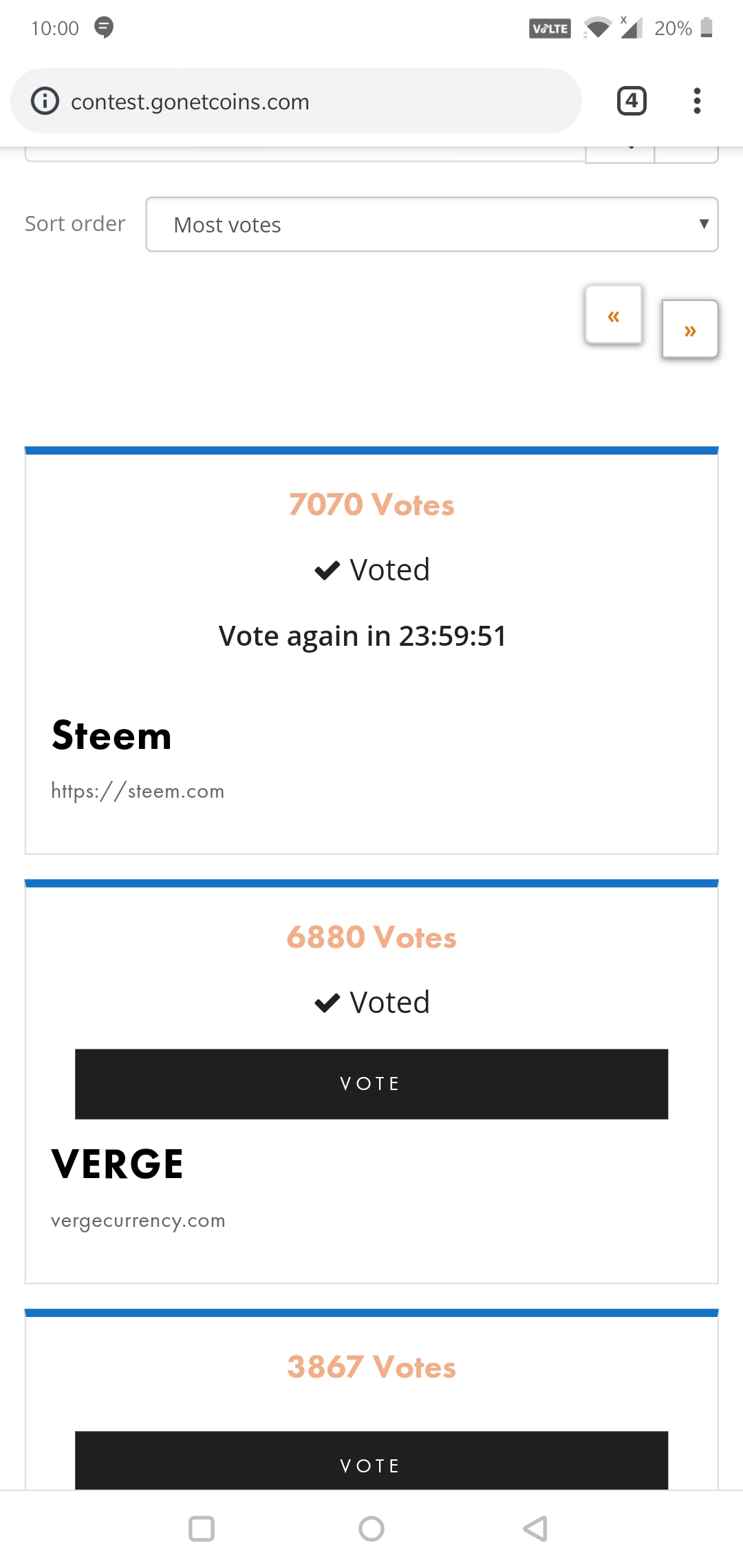
Task: Go to previous page with « arrow
Action: click(x=614, y=314)
